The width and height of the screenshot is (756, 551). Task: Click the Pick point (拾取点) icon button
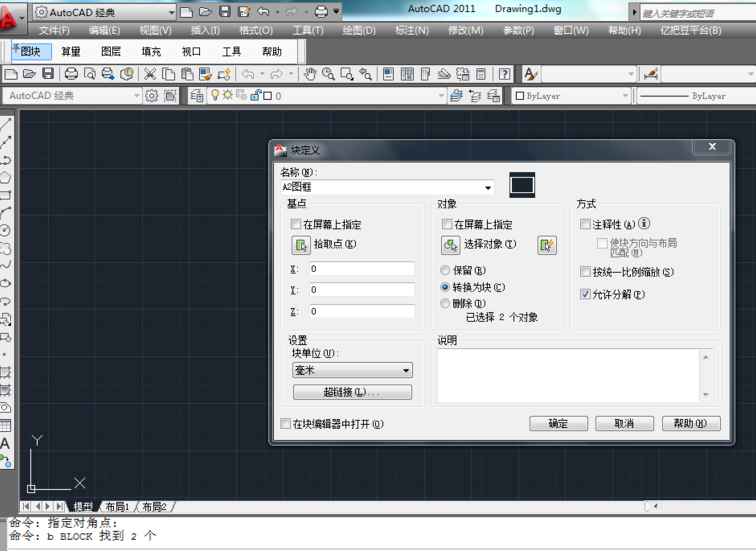click(301, 245)
